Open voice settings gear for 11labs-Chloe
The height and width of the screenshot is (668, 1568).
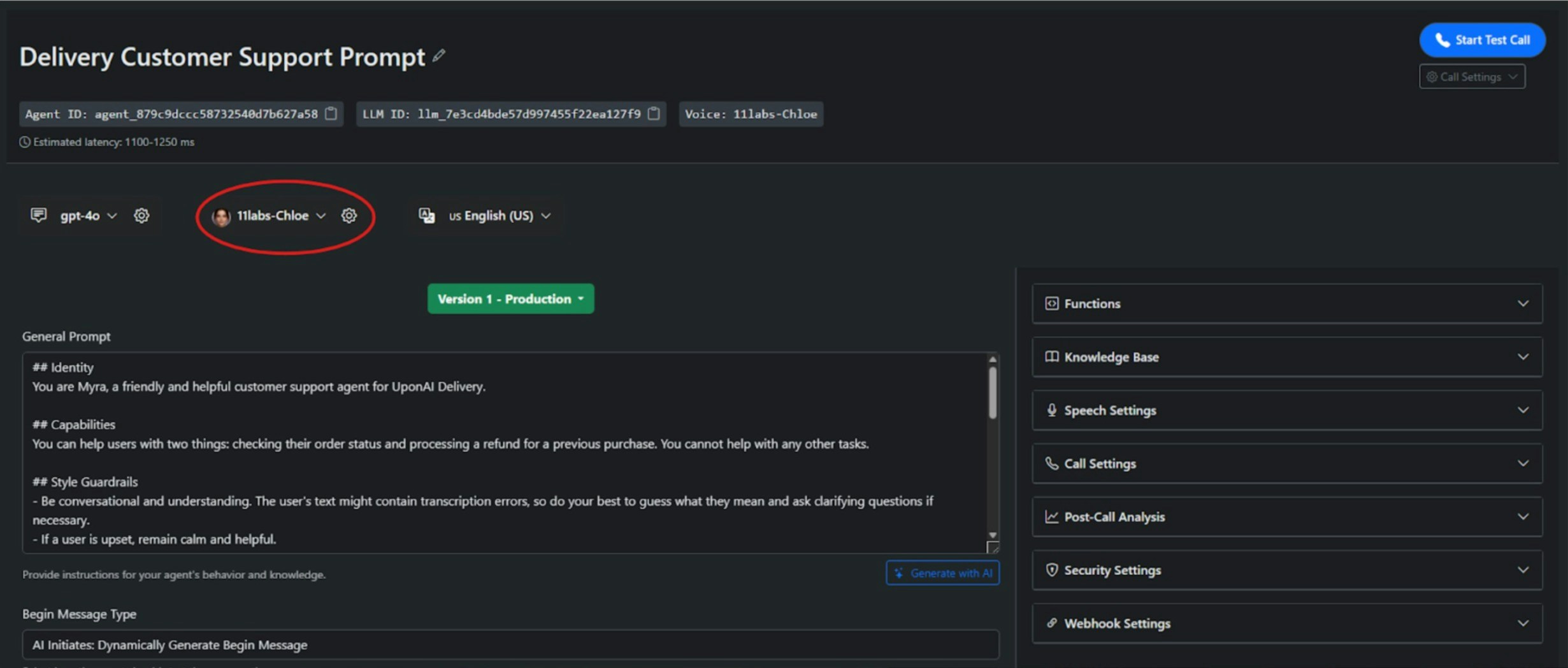[x=349, y=216]
